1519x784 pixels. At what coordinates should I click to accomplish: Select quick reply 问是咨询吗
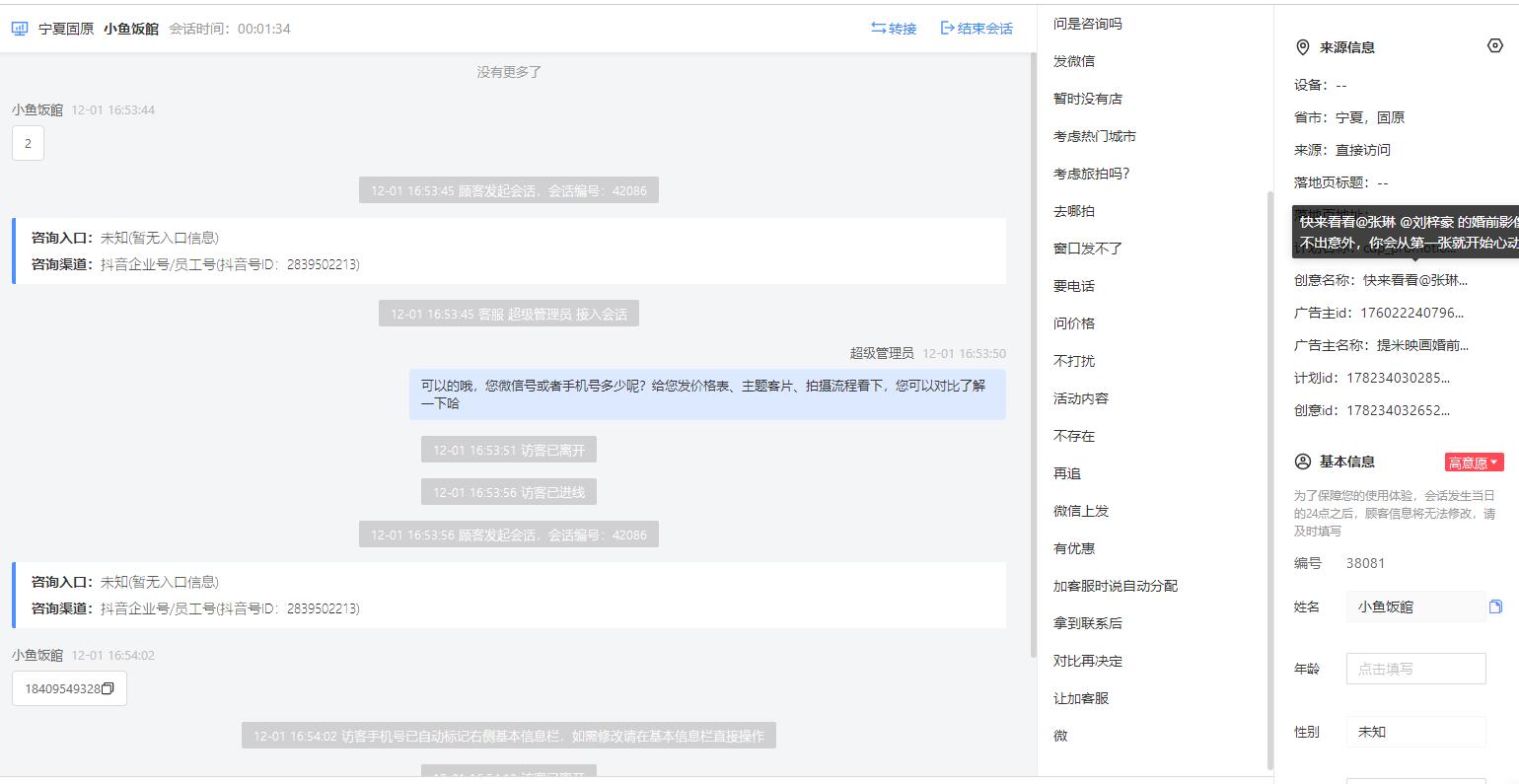click(x=1087, y=24)
